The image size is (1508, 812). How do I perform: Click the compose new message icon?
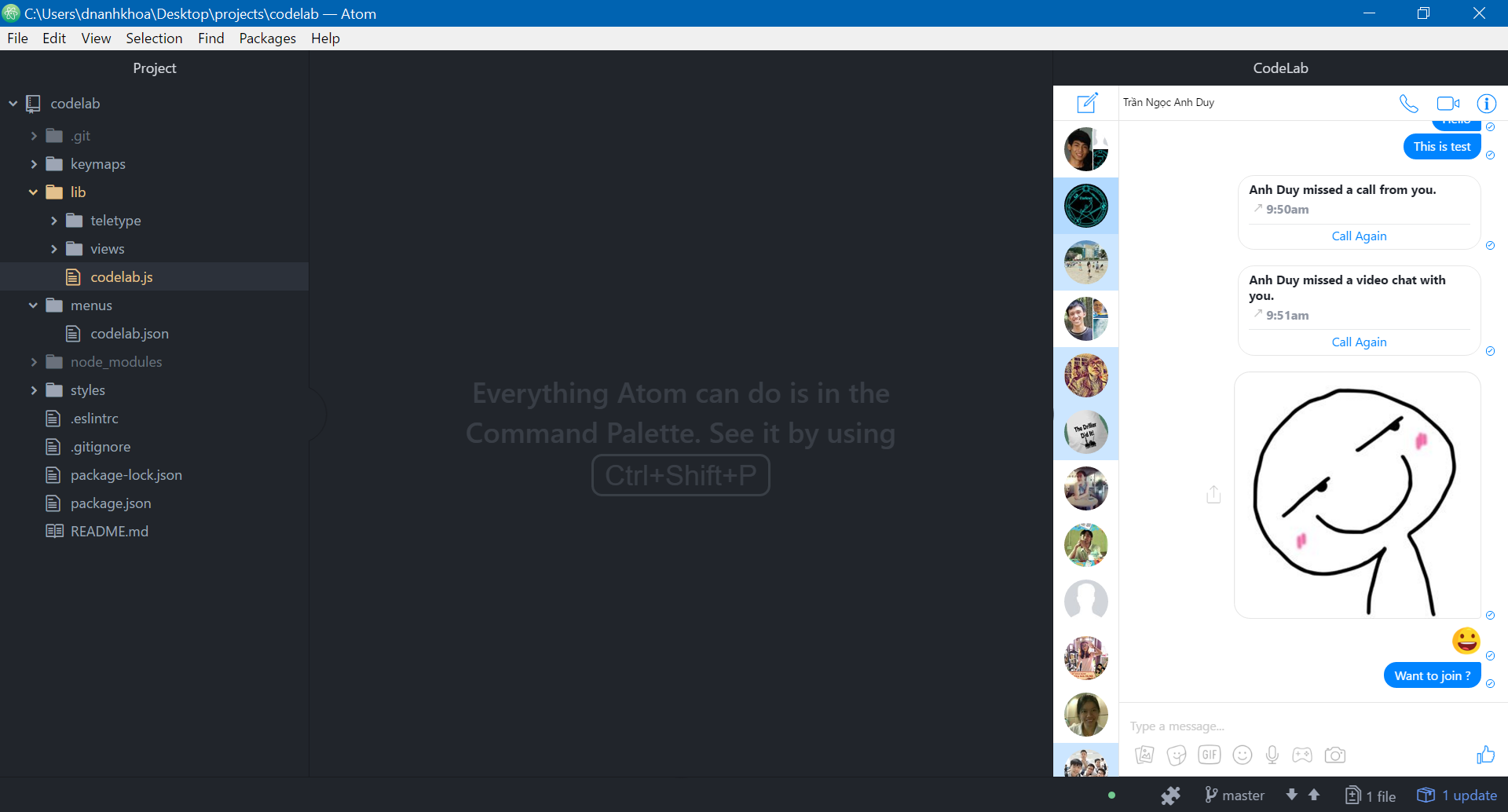click(x=1087, y=103)
